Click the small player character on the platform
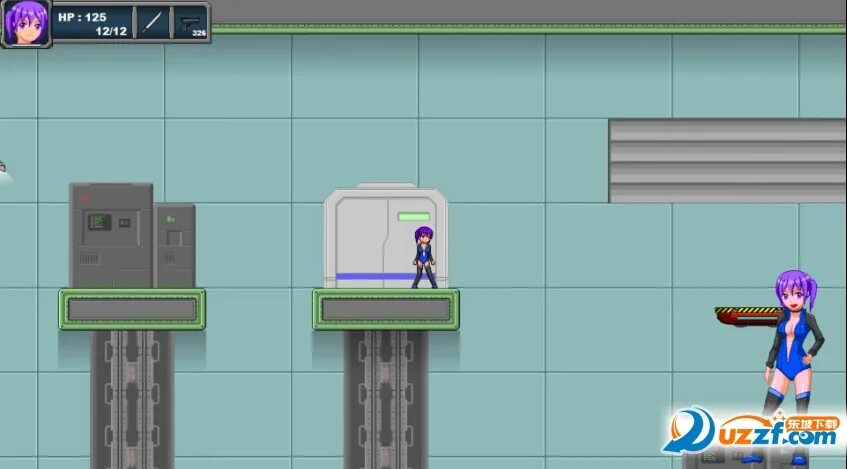The width and height of the screenshot is (847, 469). [424, 257]
